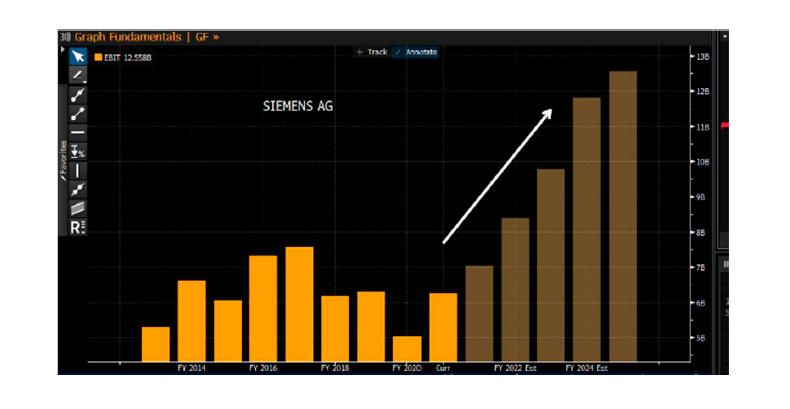Select the white trend arrow annotation
This screenshot has width=790, height=409.
pos(497,176)
